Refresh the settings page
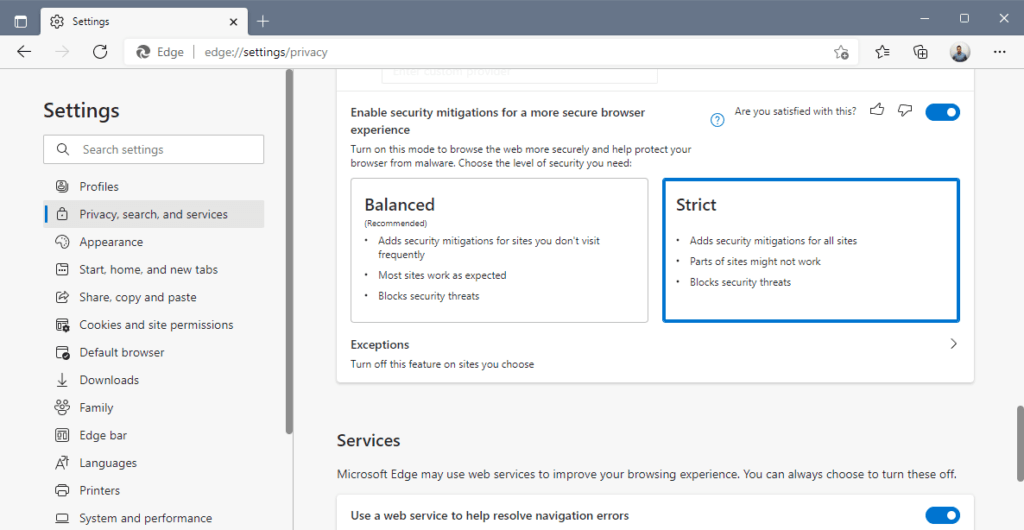The height and width of the screenshot is (530, 1024). coord(100,52)
